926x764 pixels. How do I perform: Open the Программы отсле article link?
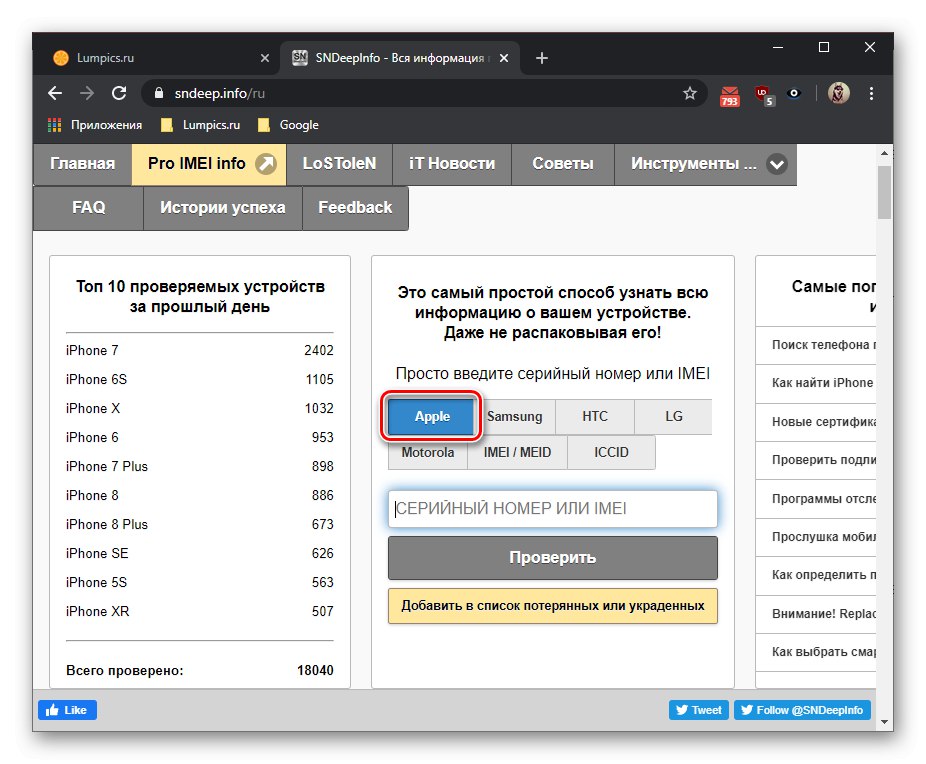click(823, 498)
